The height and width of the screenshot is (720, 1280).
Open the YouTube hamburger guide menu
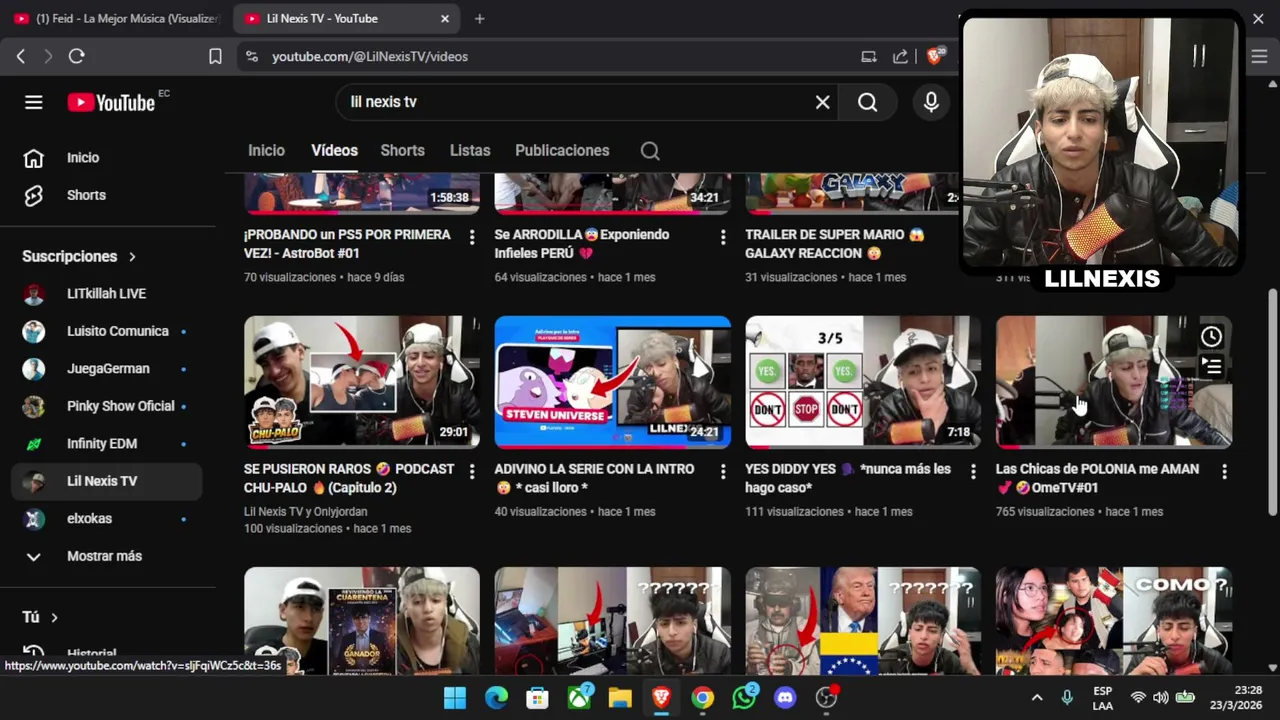tap(34, 102)
